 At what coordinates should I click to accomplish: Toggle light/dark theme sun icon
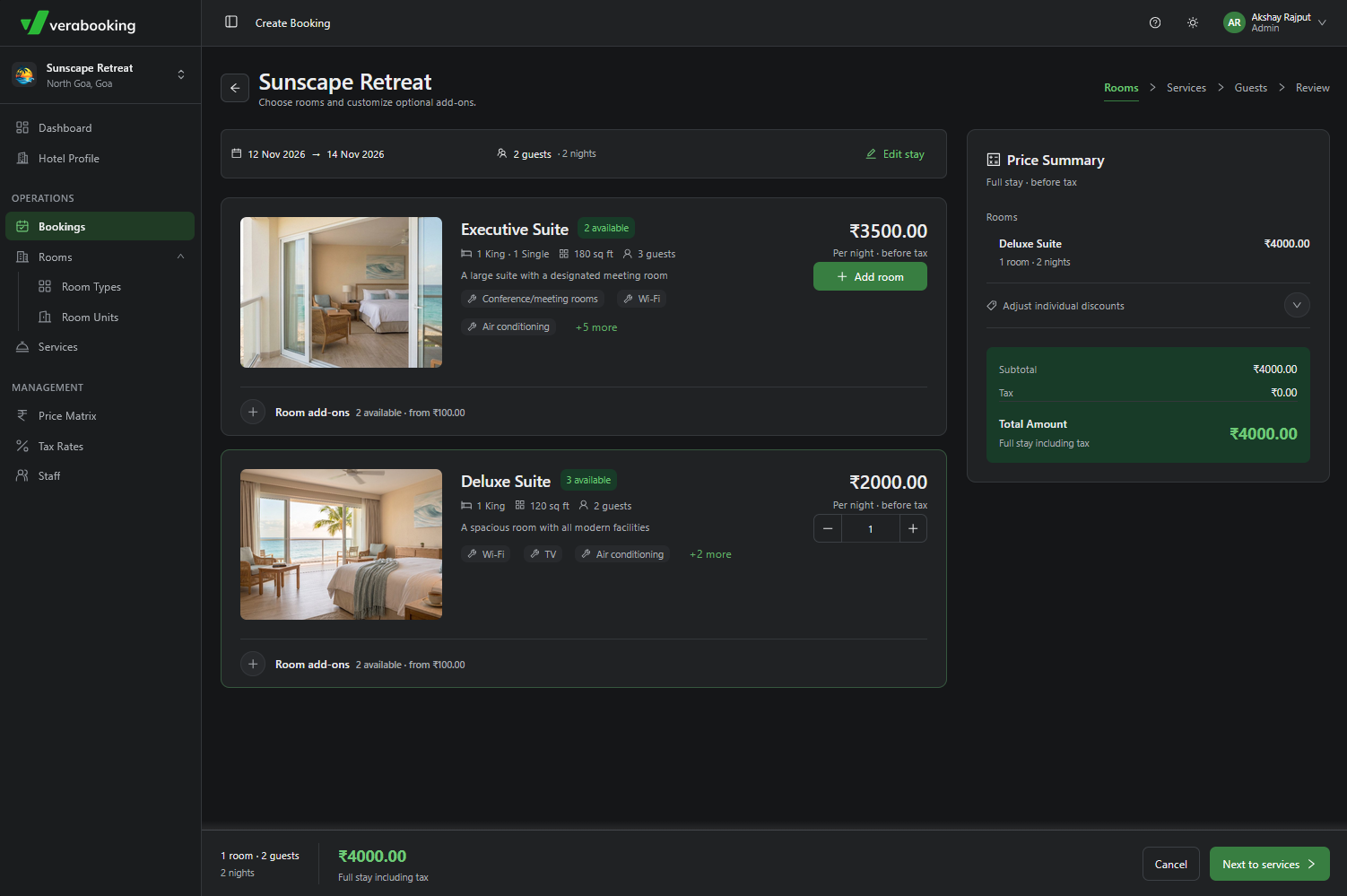point(1193,23)
